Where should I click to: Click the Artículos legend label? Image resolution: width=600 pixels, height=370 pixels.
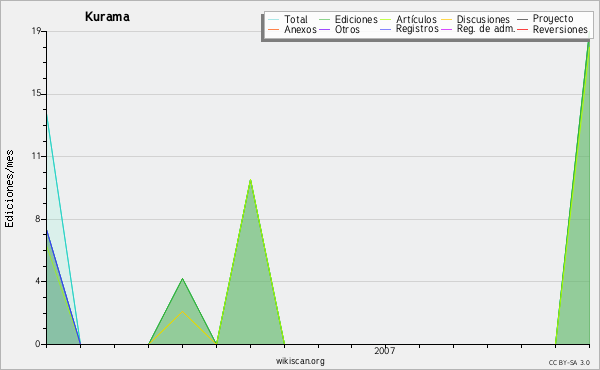[x=416, y=20]
